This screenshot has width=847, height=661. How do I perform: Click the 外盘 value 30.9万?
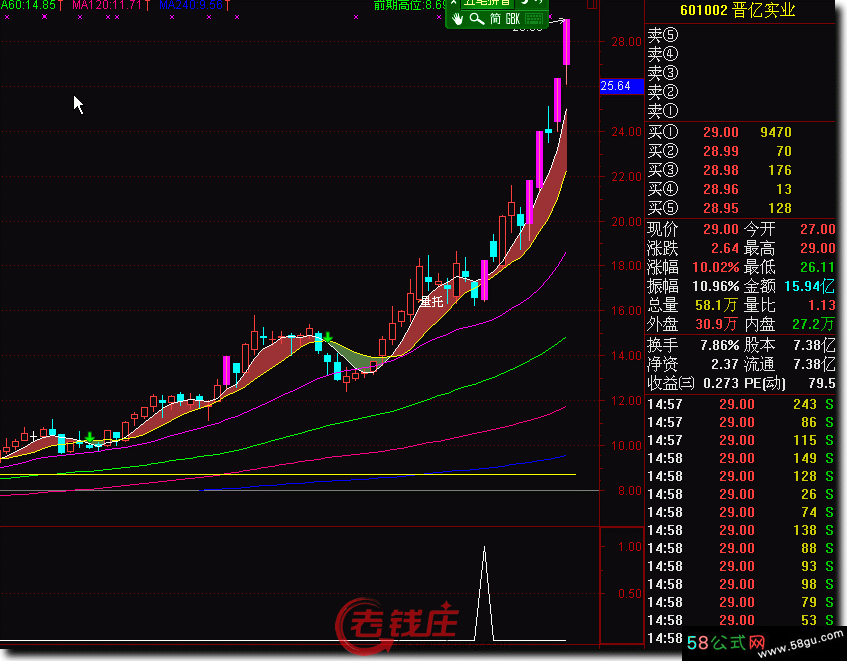tap(716, 324)
